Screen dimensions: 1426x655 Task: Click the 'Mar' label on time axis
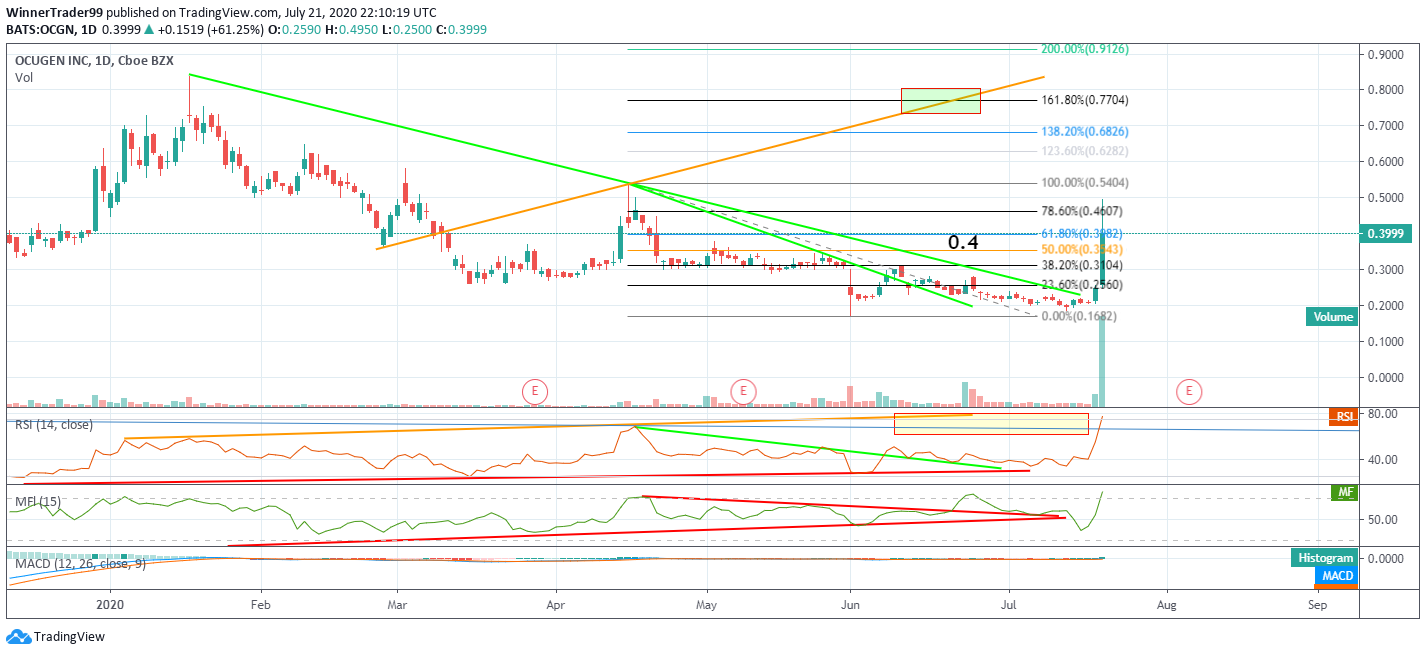398,605
